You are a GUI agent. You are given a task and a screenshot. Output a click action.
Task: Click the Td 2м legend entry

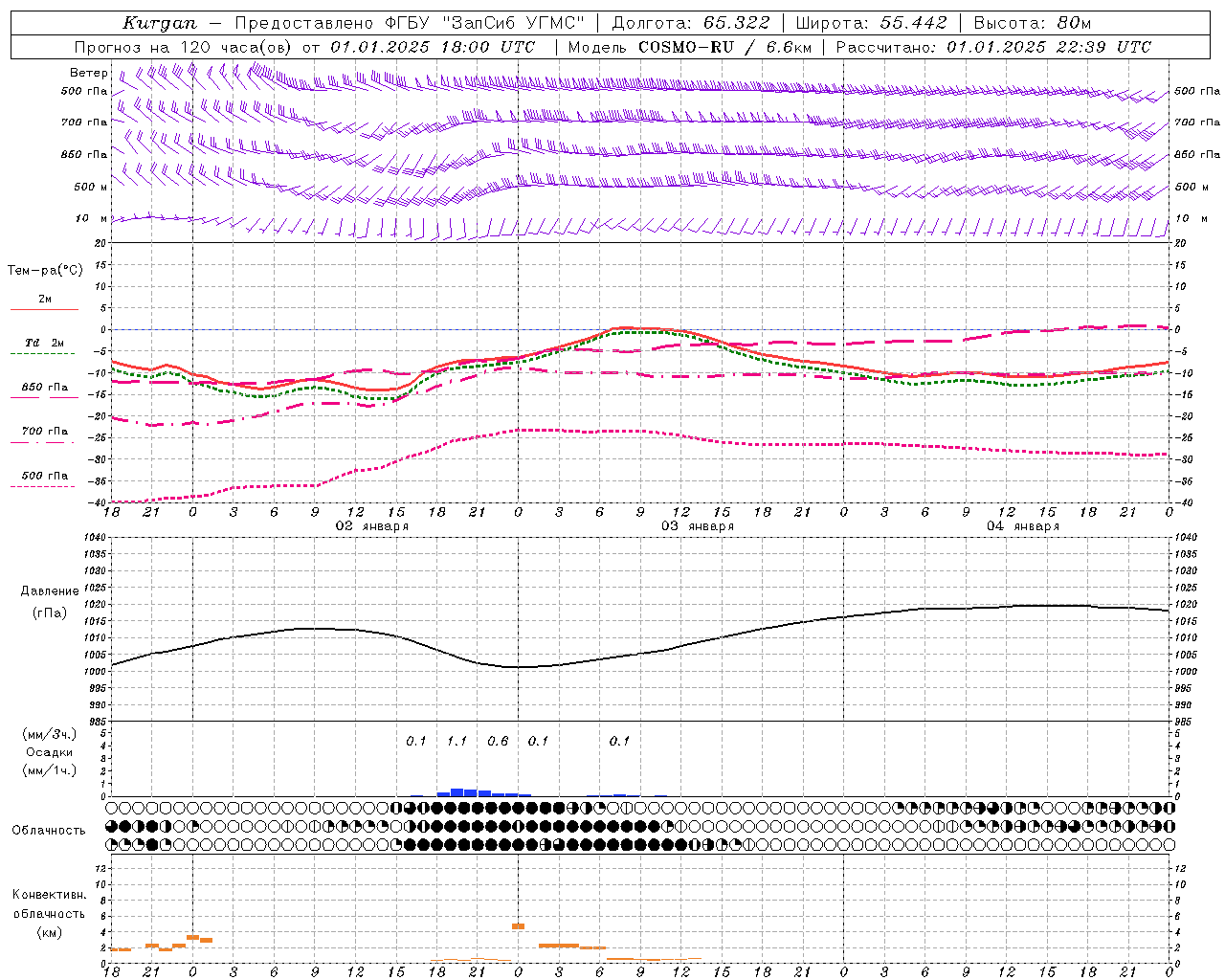[x=45, y=343]
